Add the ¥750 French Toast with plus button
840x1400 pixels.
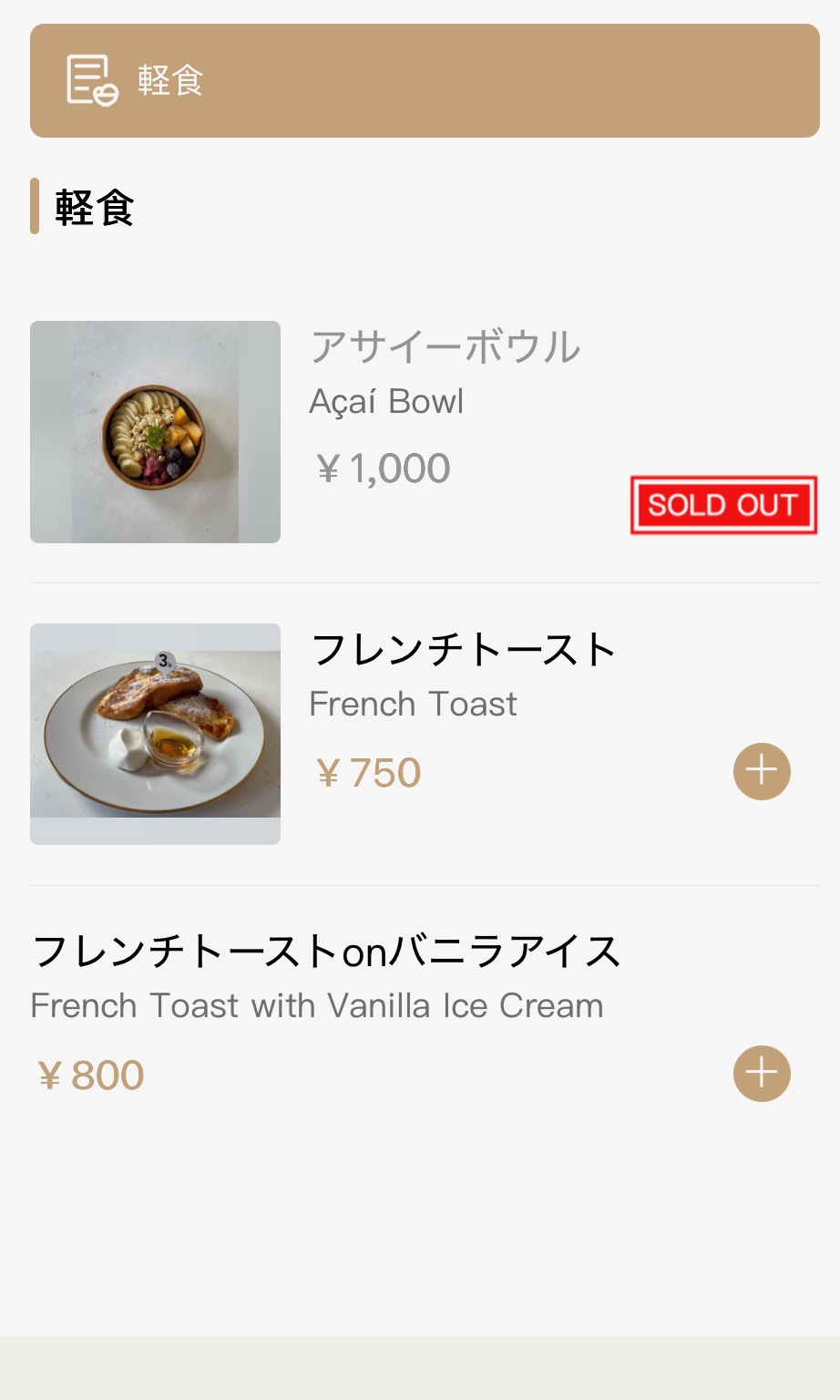(762, 772)
